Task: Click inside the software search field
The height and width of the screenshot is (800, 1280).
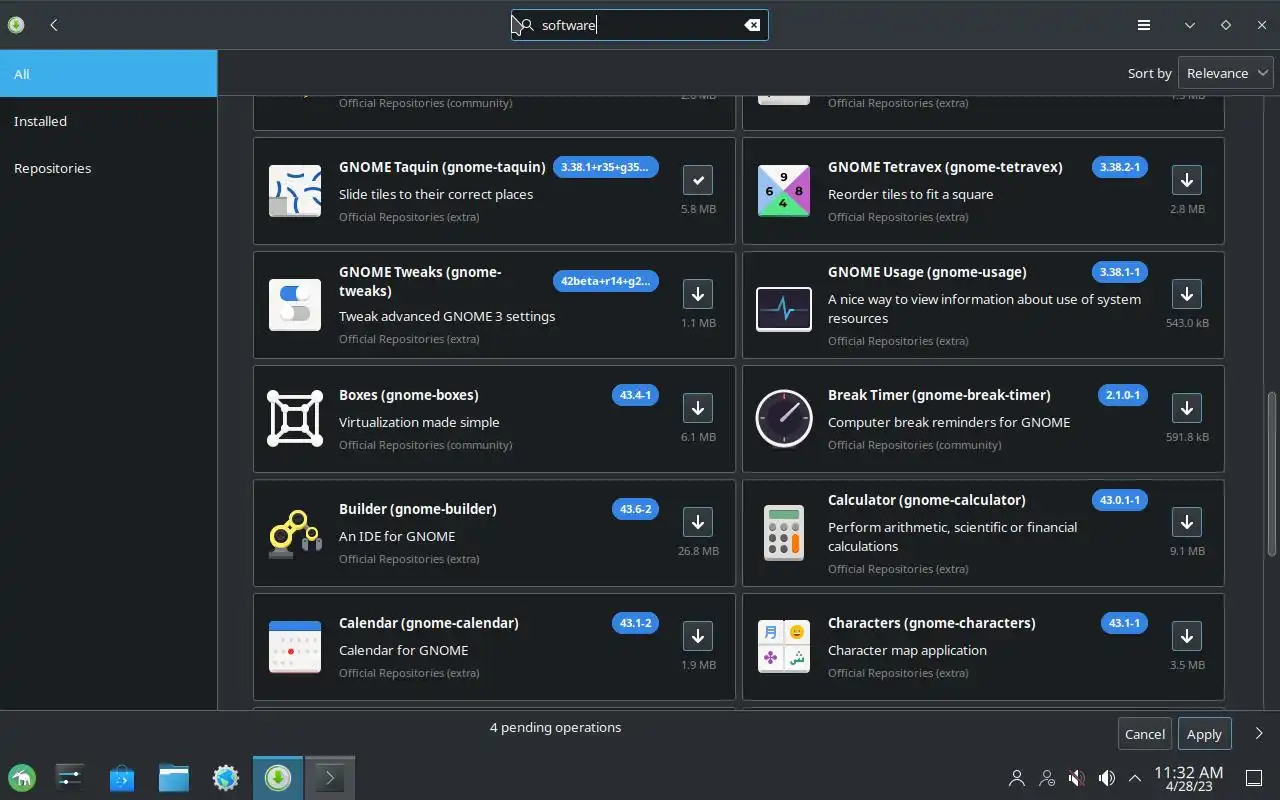Action: [640, 25]
